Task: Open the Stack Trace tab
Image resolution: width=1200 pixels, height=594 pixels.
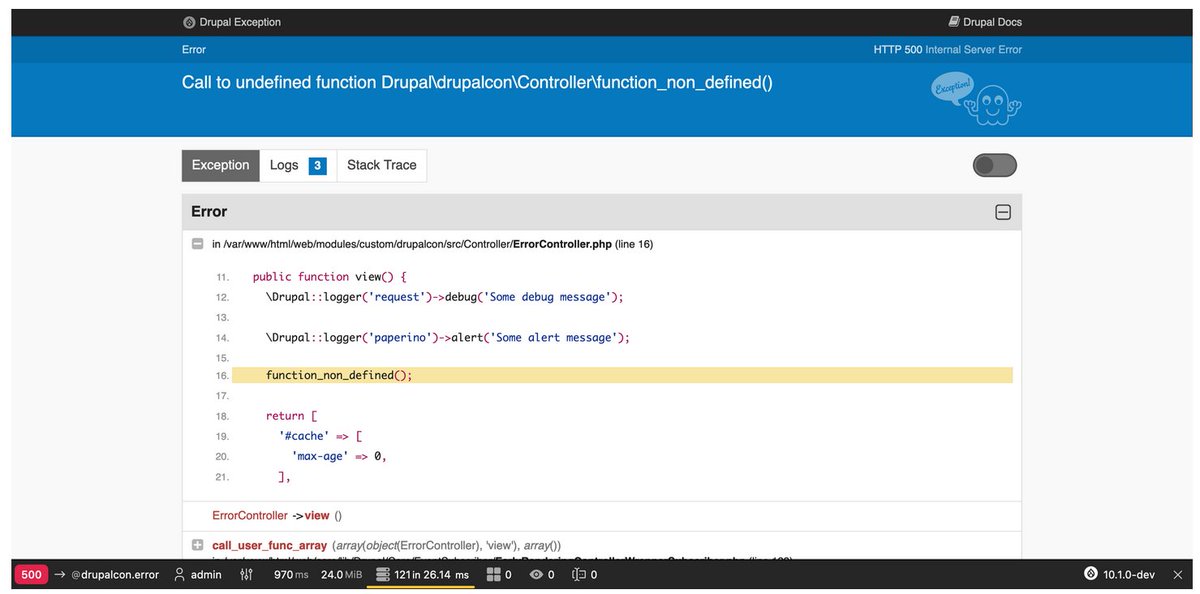Action: 381,165
